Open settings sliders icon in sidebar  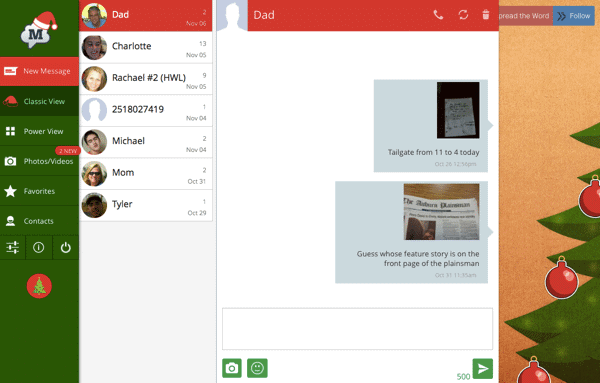12,248
